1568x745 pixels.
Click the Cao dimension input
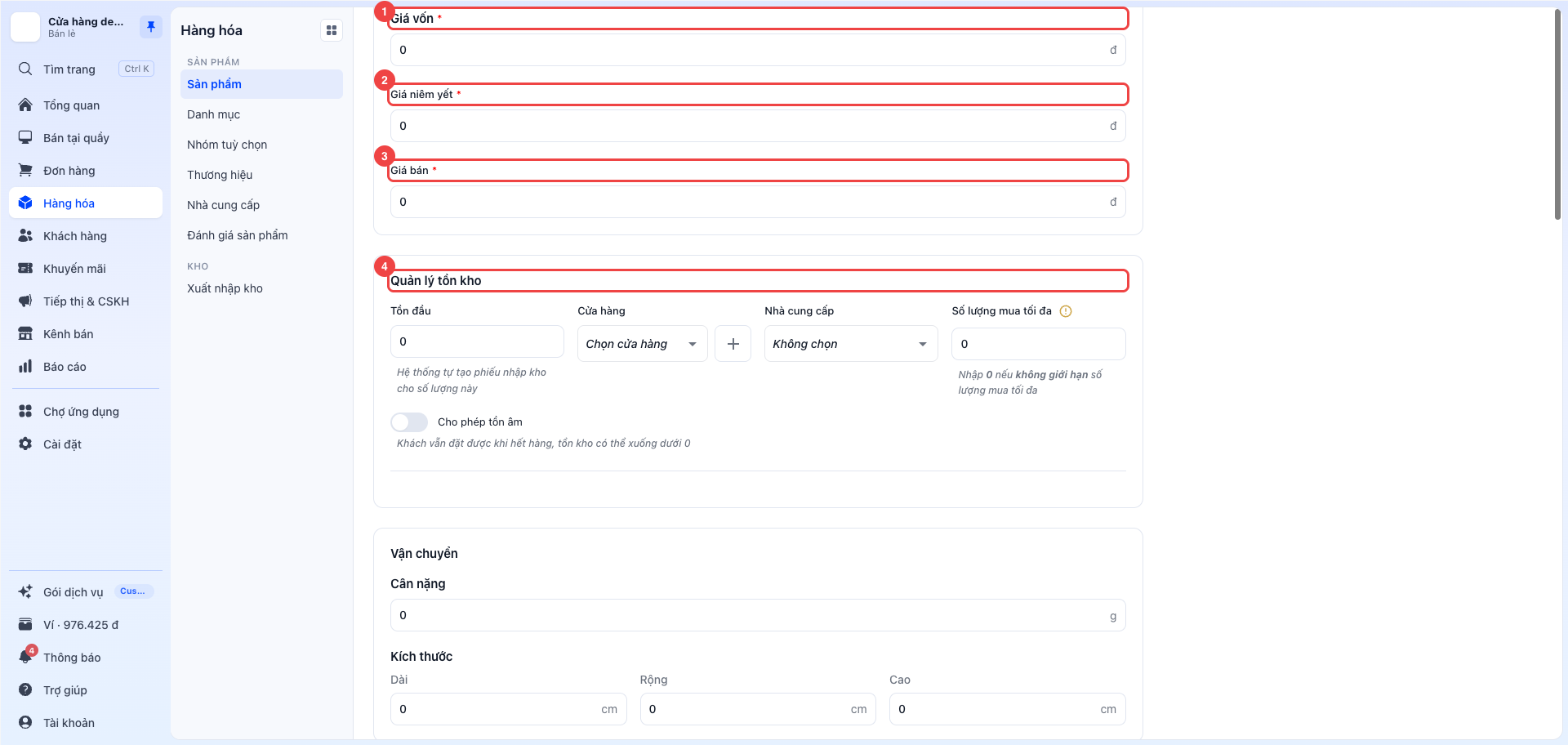[1007, 709]
